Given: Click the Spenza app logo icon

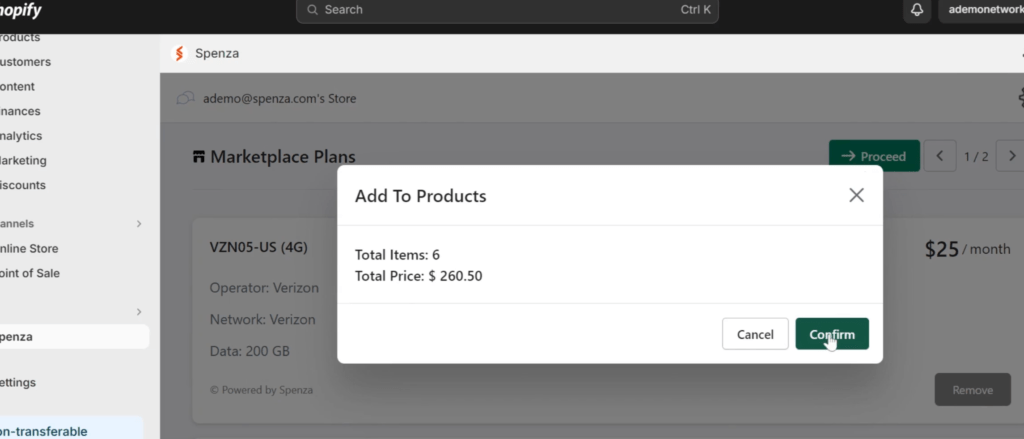Looking at the screenshot, I should (179, 54).
